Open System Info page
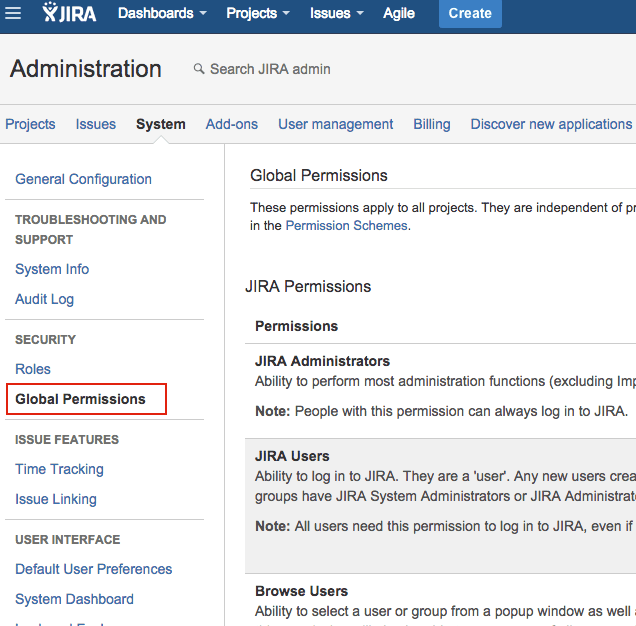636x626 pixels. click(x=52, y=269)
